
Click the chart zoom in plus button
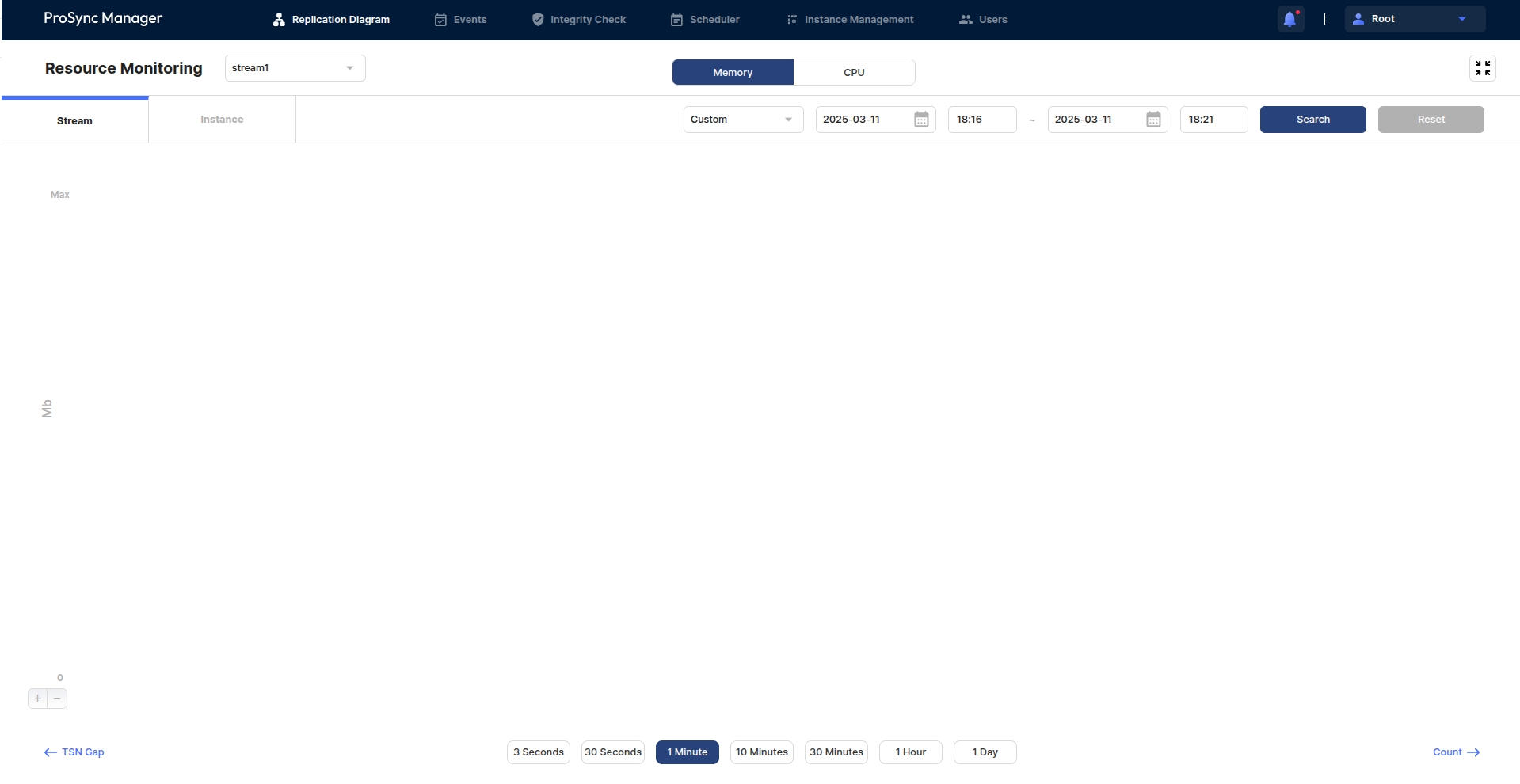pyautogui.click(x=37, y=698)
